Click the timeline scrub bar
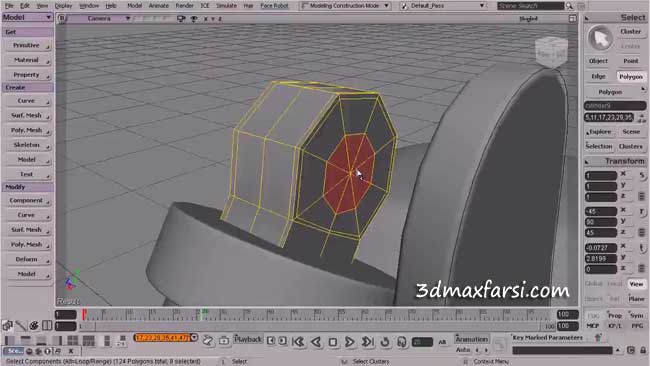The image size is (650, 366). pyautogui.click(x=316, y=315)
